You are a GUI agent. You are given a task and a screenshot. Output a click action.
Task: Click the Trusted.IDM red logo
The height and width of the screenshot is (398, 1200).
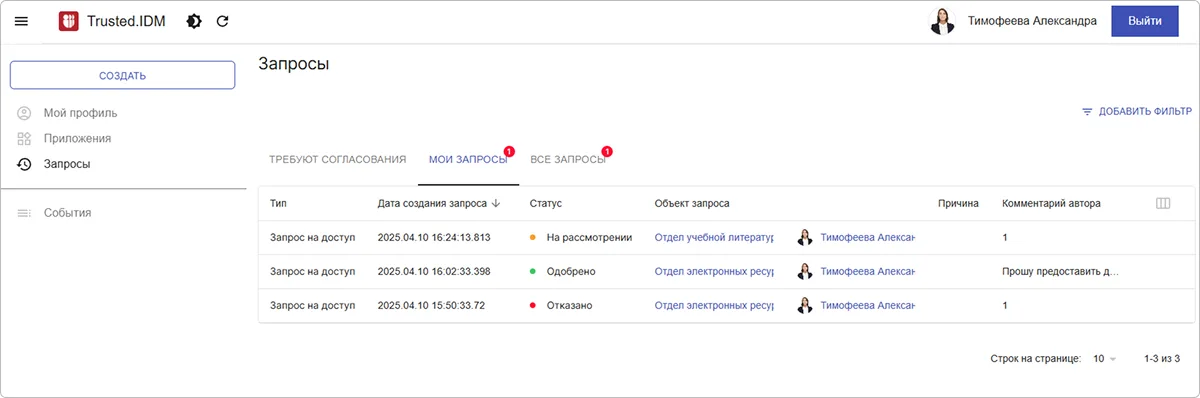(68, 21)
